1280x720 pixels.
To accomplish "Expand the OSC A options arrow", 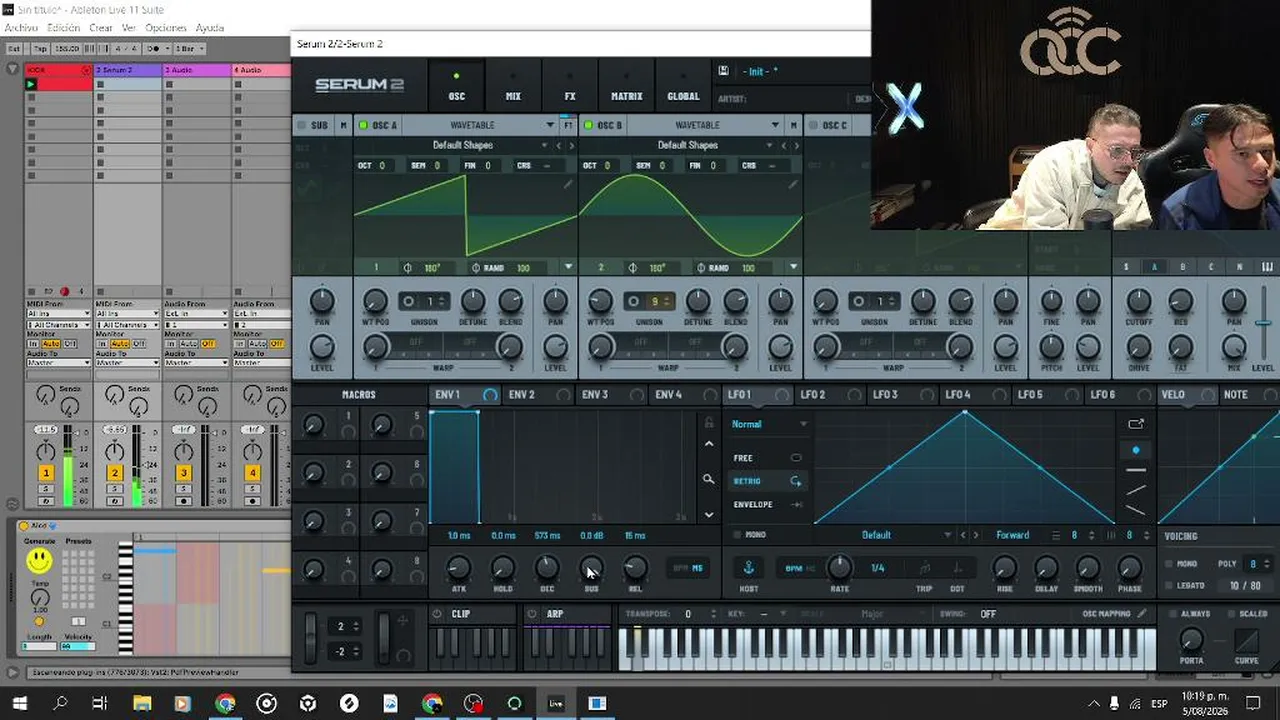I will (568, 268).
